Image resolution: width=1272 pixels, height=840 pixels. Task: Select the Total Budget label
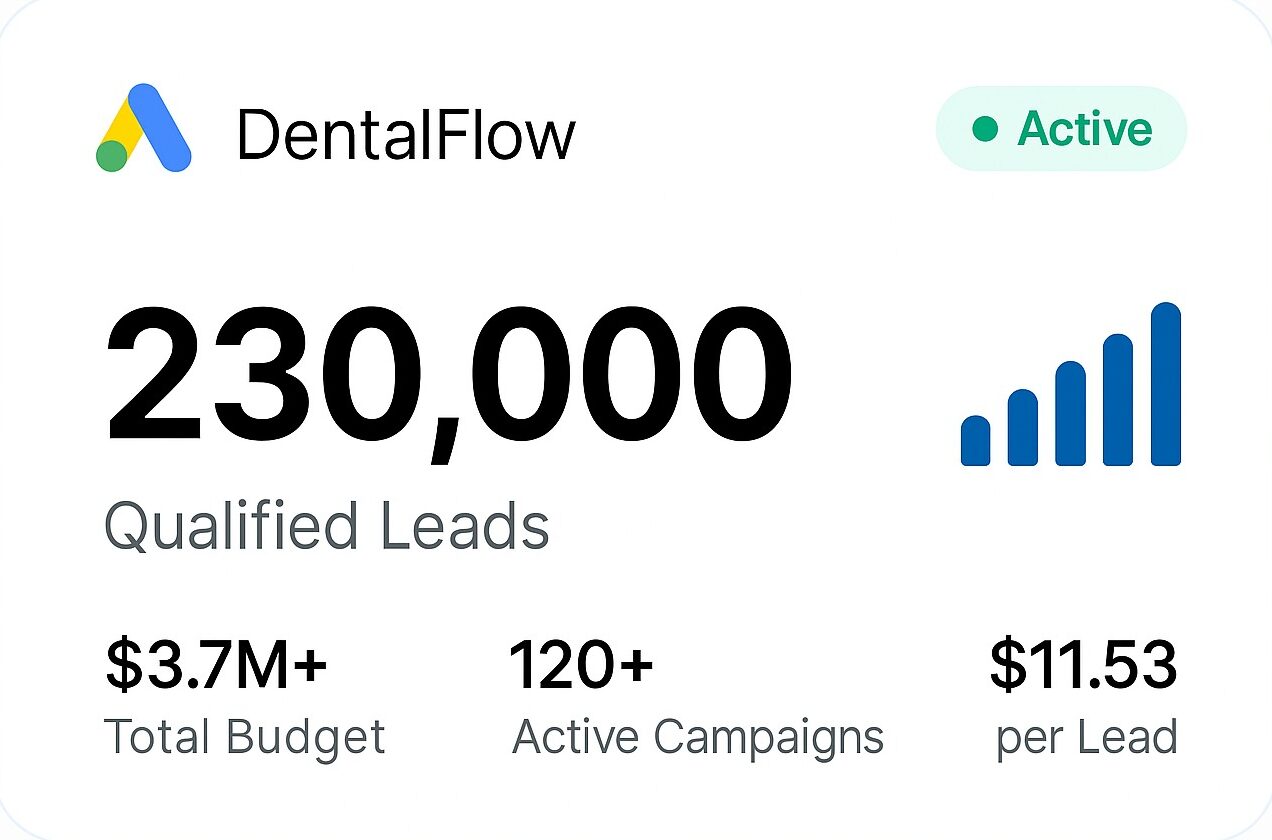coord(245,738)
